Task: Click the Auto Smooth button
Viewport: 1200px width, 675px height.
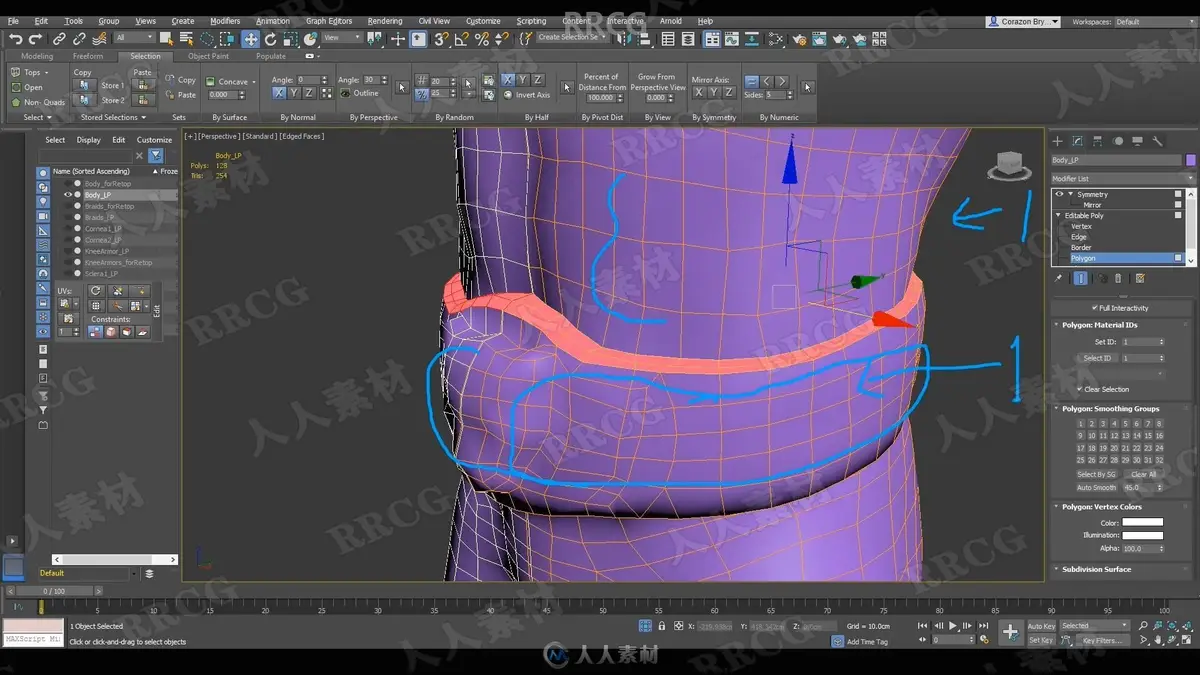Action: click(x=1097, y=488)
